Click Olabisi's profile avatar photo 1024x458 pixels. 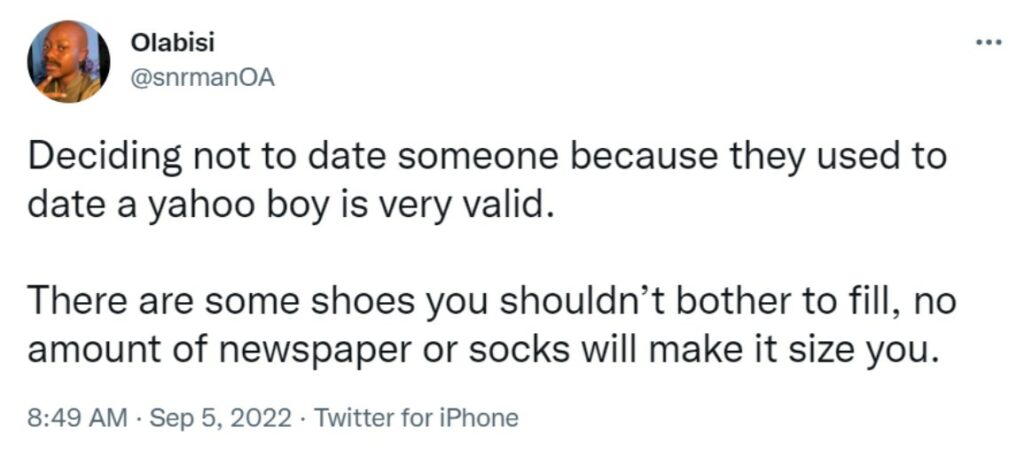[x=68, y=61]
